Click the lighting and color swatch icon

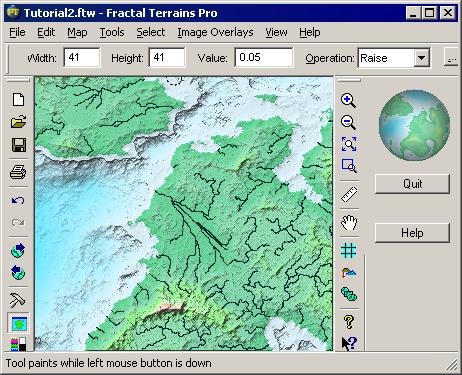18,344
